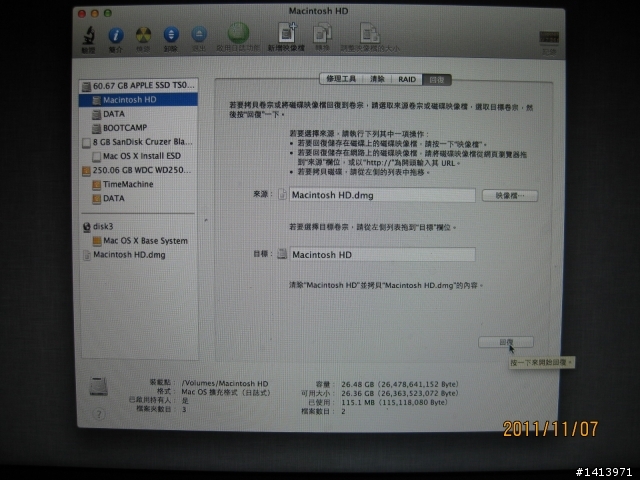Click the source field containing Macintosh HD.dmg

[x=382, y=195]
